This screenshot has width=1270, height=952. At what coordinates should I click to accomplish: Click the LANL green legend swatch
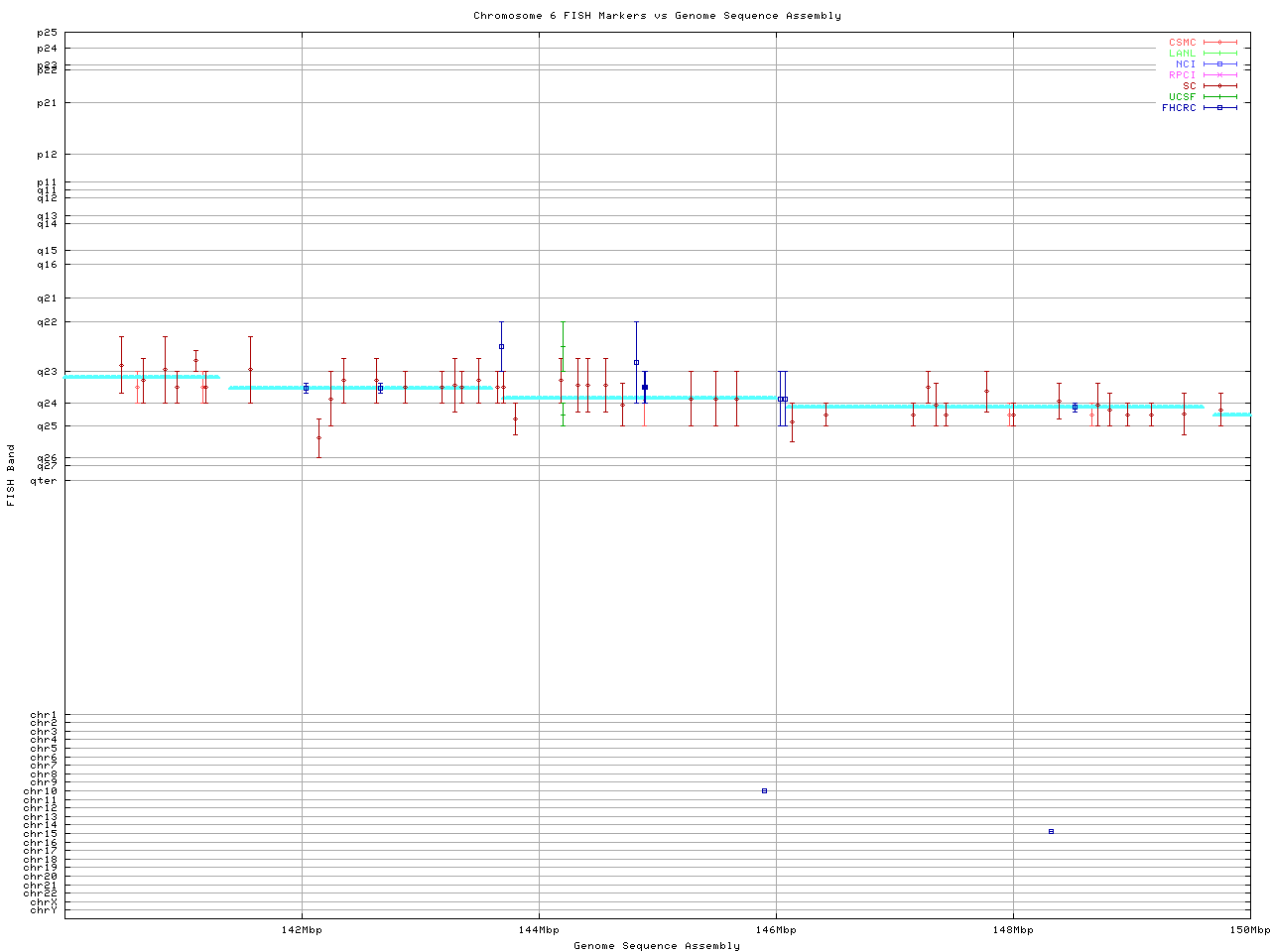point(1219,54)
